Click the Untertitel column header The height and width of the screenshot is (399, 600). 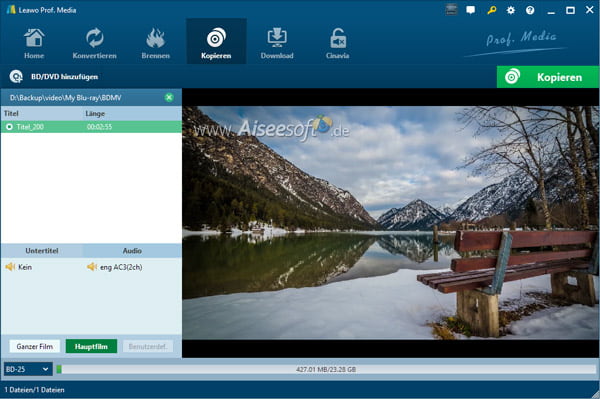[x=42, y=251]
